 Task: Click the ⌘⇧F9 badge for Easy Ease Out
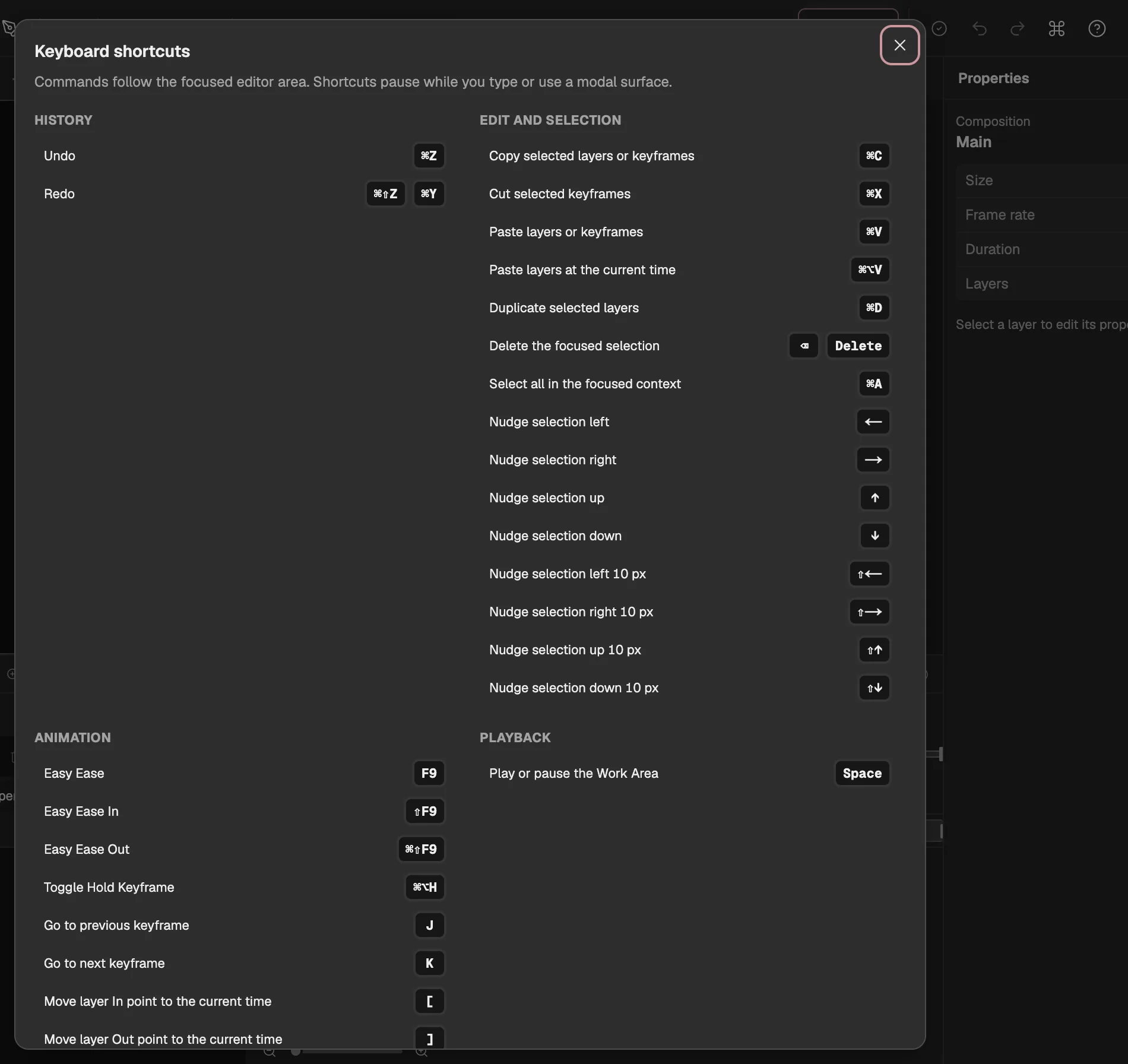(420, 849)
